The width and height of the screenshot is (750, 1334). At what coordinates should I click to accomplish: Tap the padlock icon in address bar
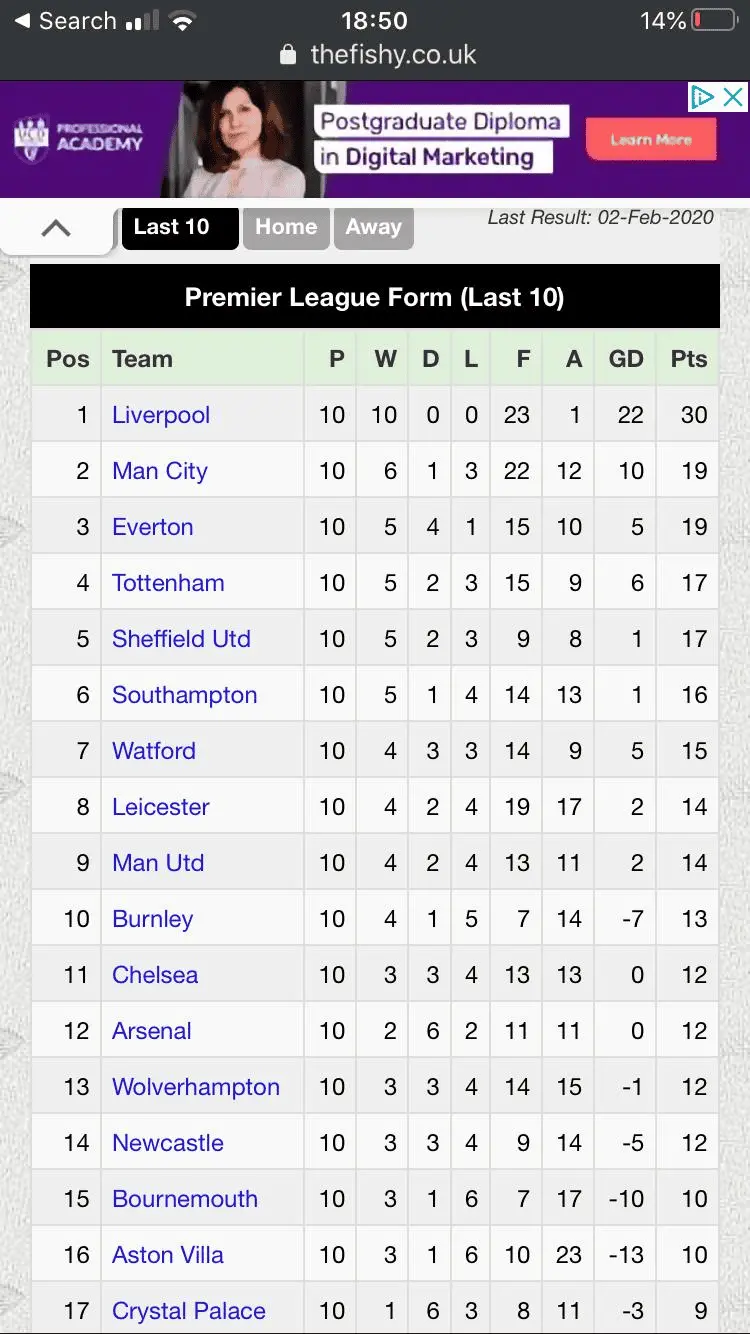pos(288,55)
